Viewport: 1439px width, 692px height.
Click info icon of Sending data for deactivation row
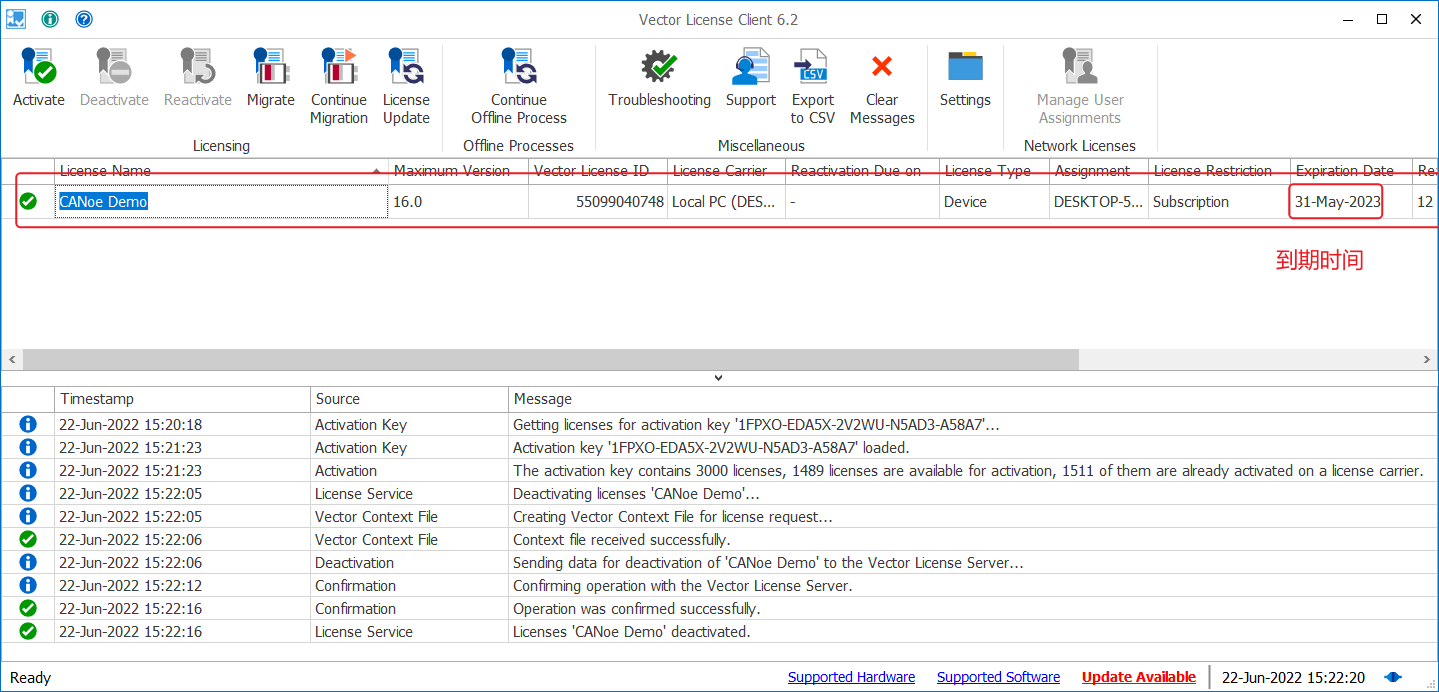[28, 562]
